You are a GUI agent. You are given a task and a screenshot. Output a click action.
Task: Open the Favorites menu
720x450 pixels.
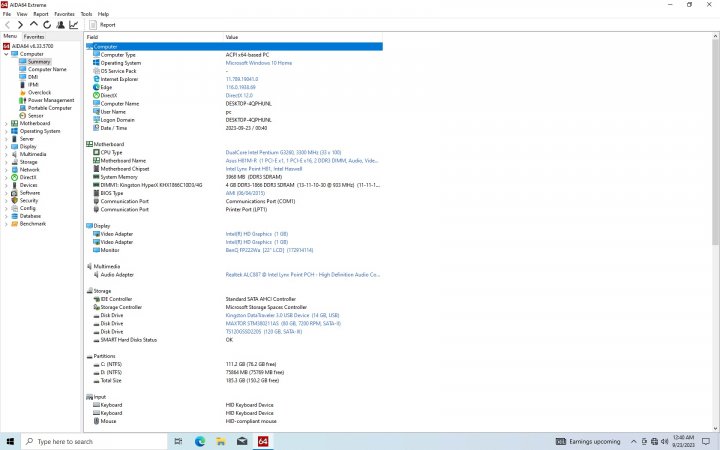64,14
